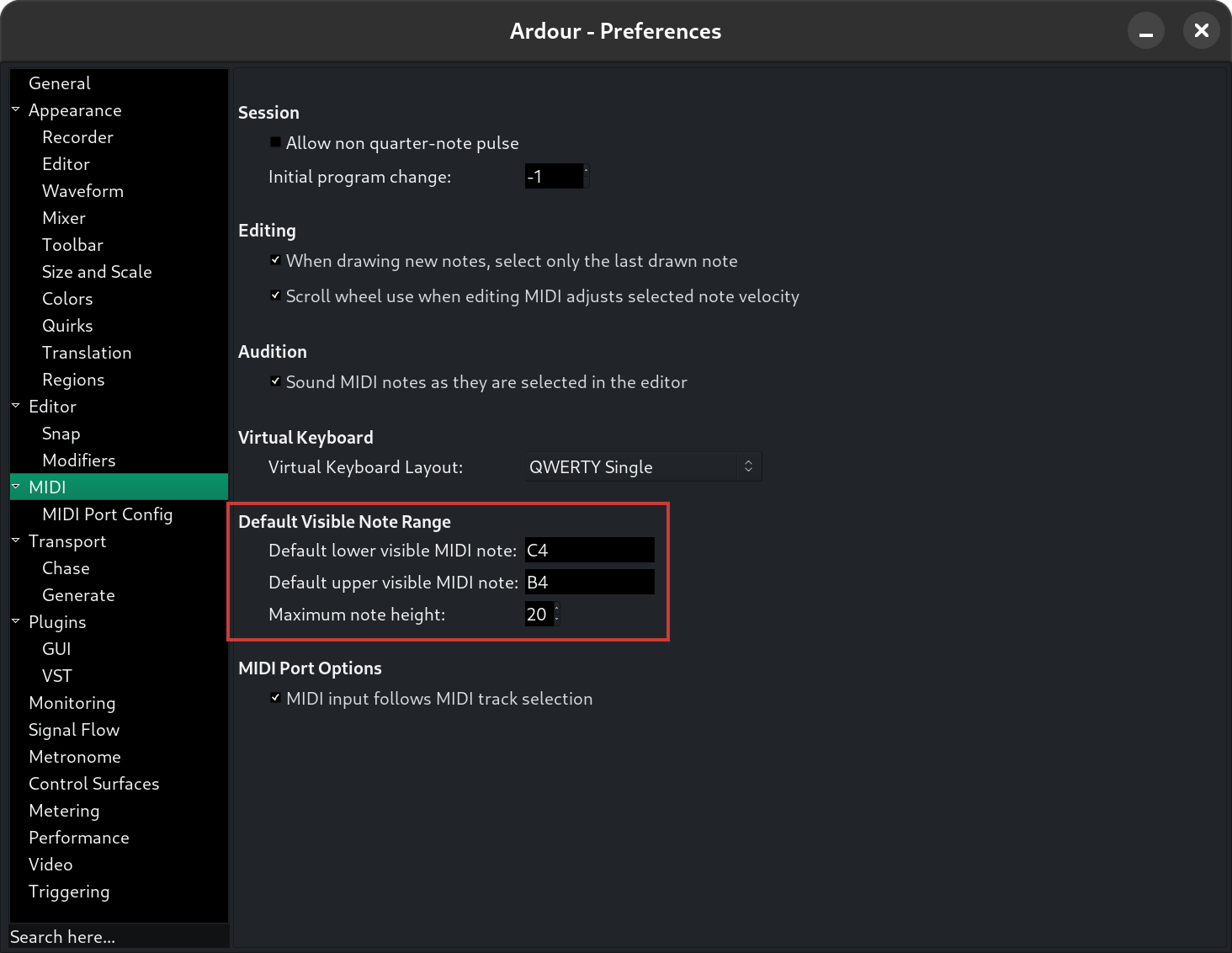This screenshot has height=953, width=1232.
Task: Select the Signal Flow page
Action: click(x=74, y=729)
